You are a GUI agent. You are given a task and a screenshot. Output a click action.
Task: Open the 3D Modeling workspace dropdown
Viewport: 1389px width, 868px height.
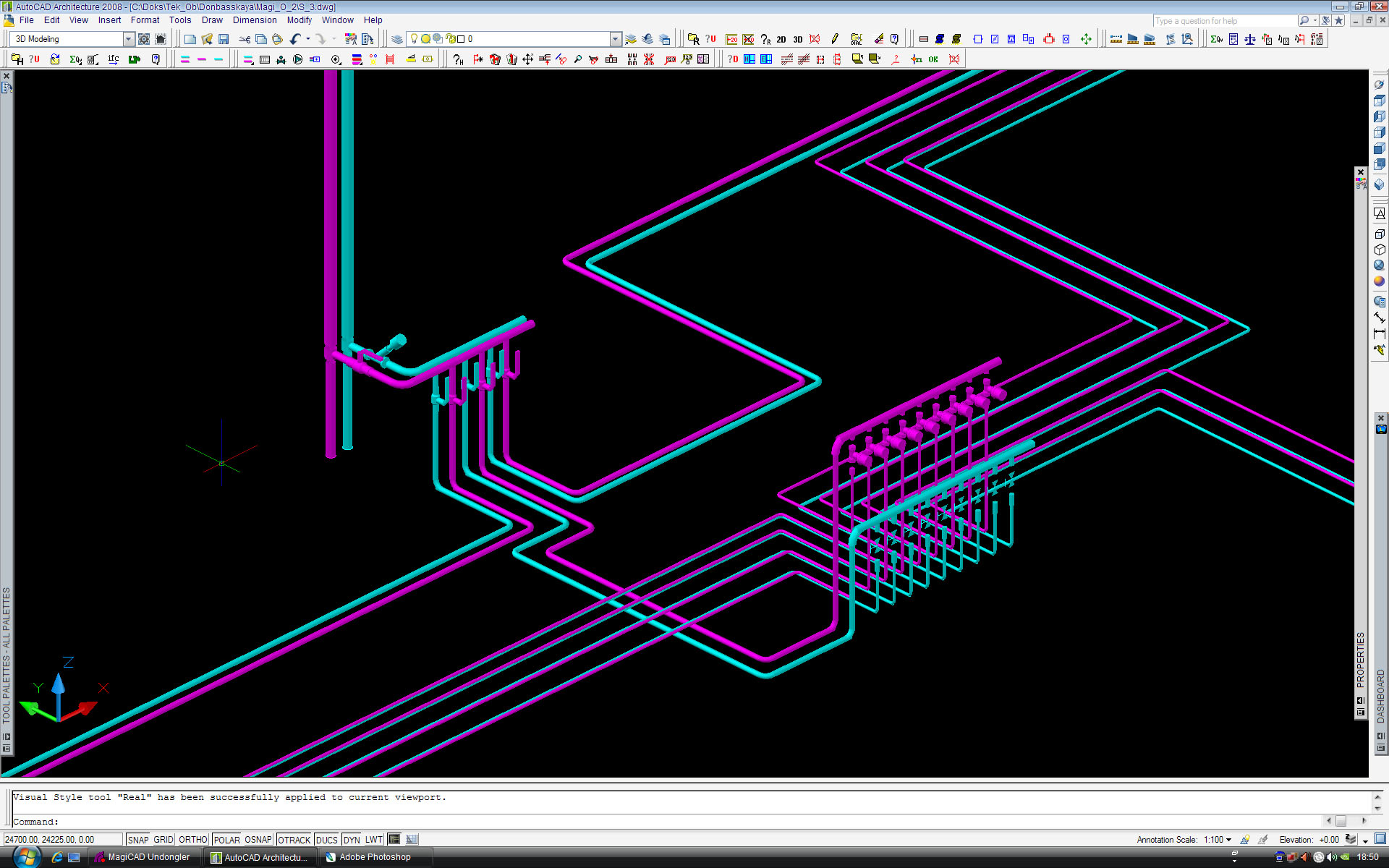(x=128, y=39)
